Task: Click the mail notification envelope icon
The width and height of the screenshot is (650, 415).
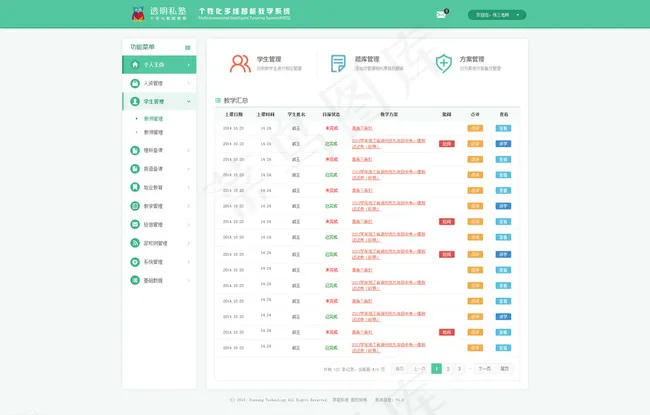Action: [441, 14]
